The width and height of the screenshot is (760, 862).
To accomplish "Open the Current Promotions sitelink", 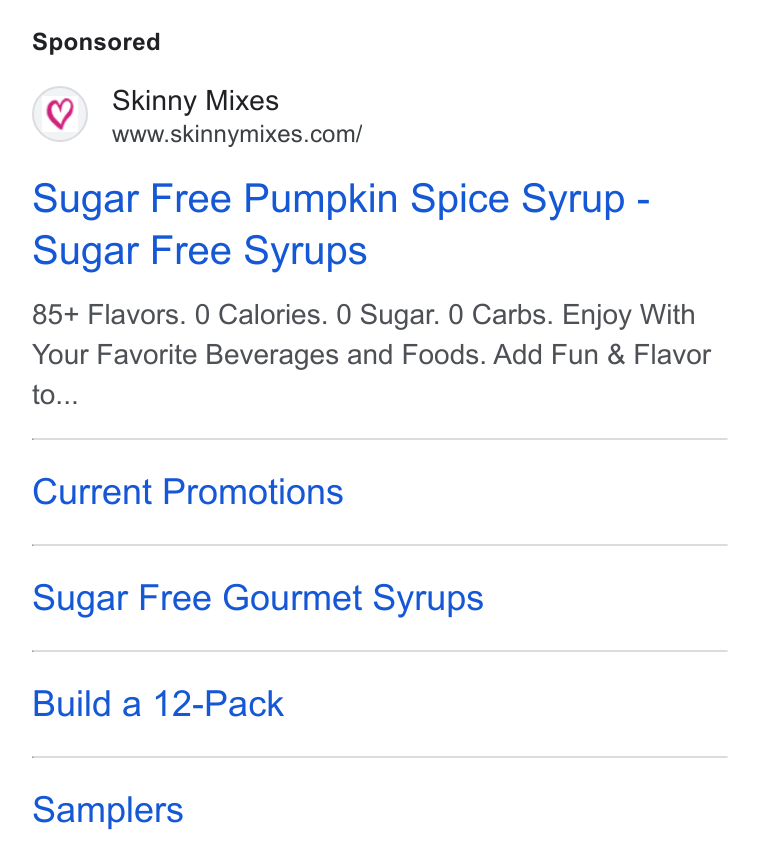I will pyautogui.click(x=188, y=491).
